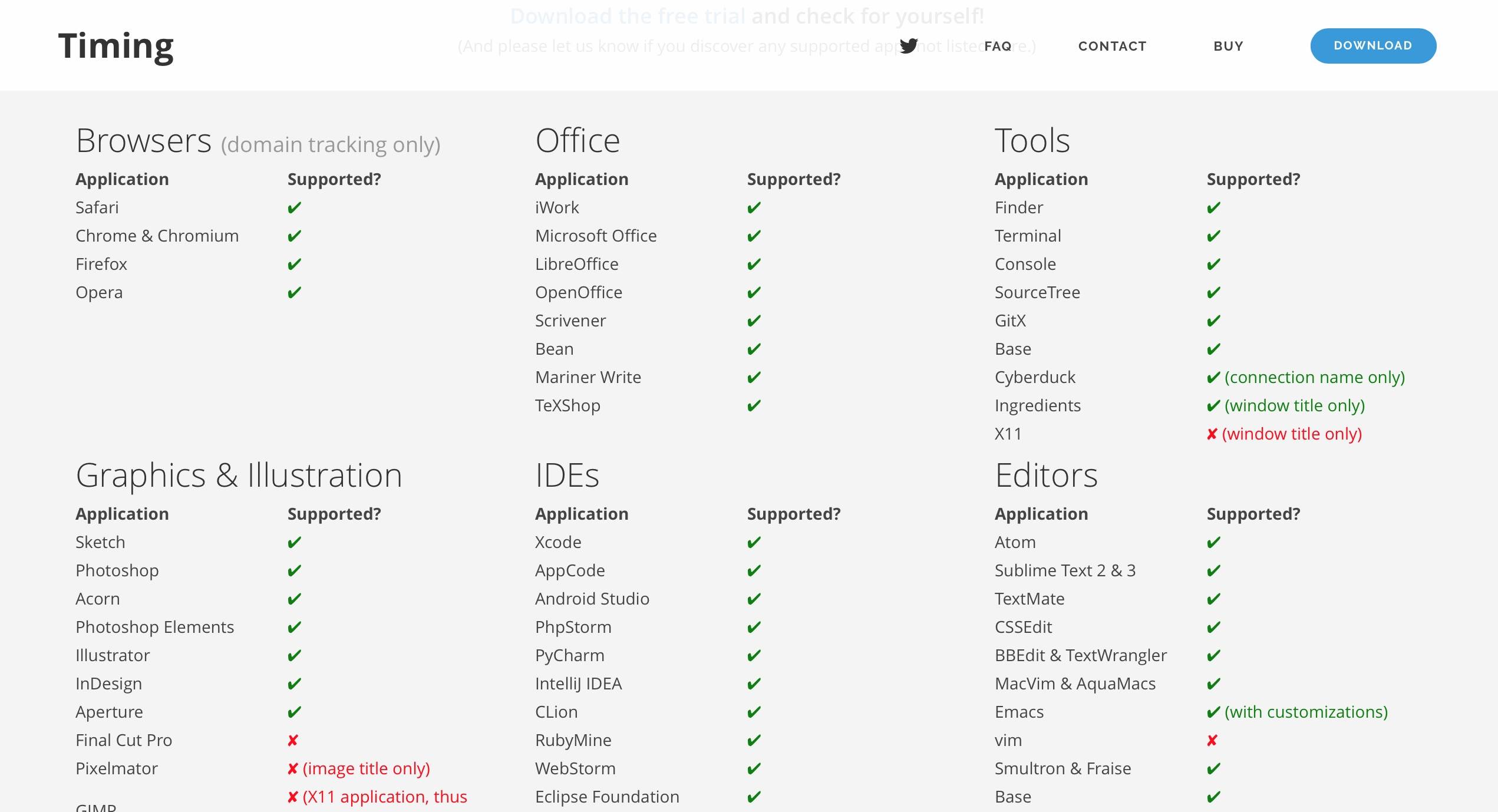Click the green checkmark beside Finder
This screenshot has height=812, width=1498.
(x=1213, y=207)
